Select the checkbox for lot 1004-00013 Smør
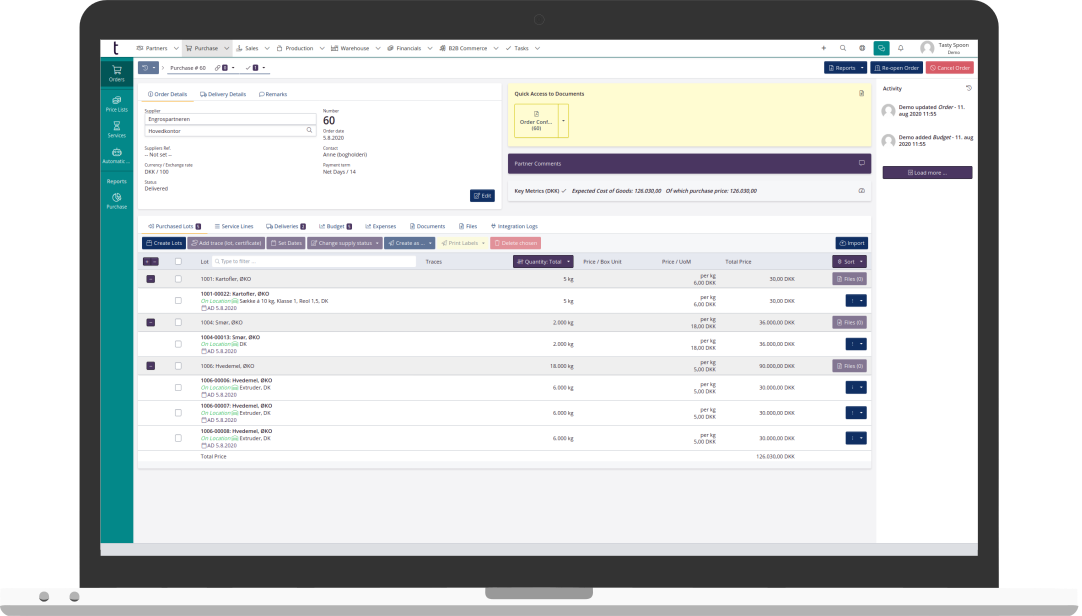This screenshot has height=616, width=1082. (x=178, y=344)
